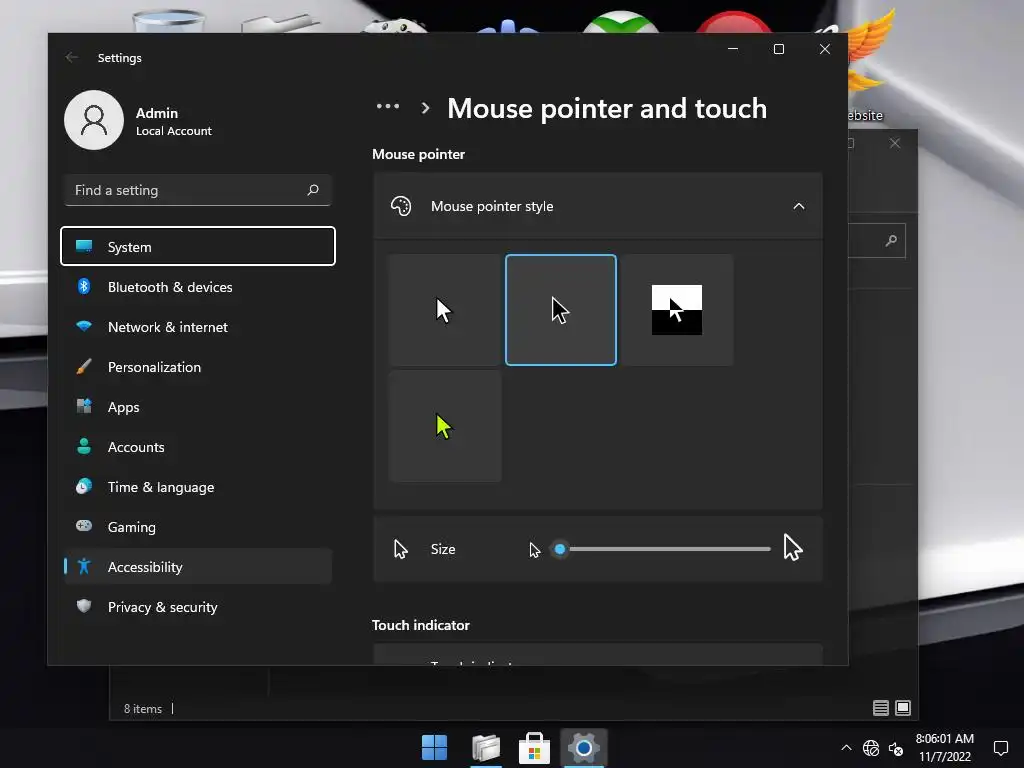Click the Admin Local Account name

coord(174,121)
